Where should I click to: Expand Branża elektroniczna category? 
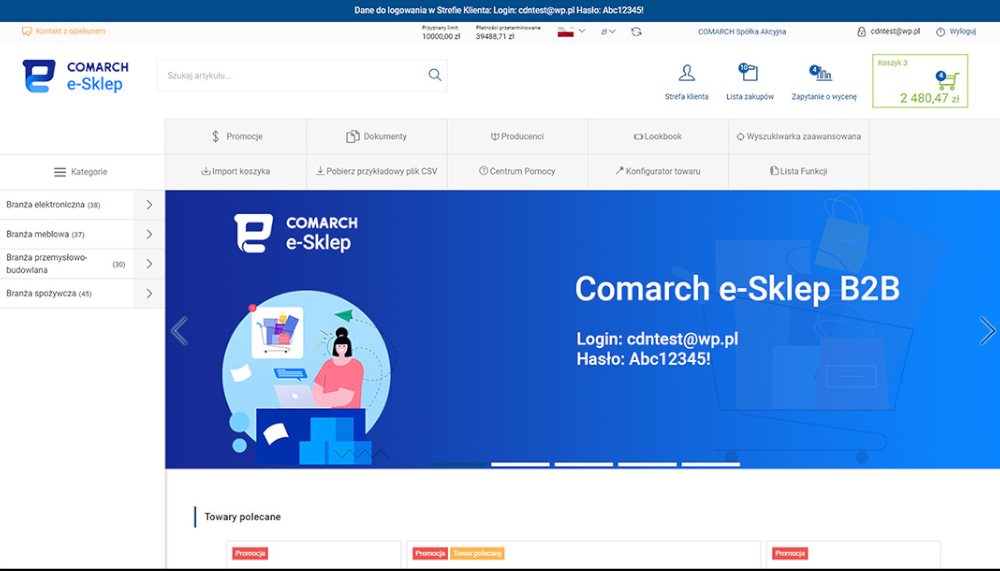[149, 205]
